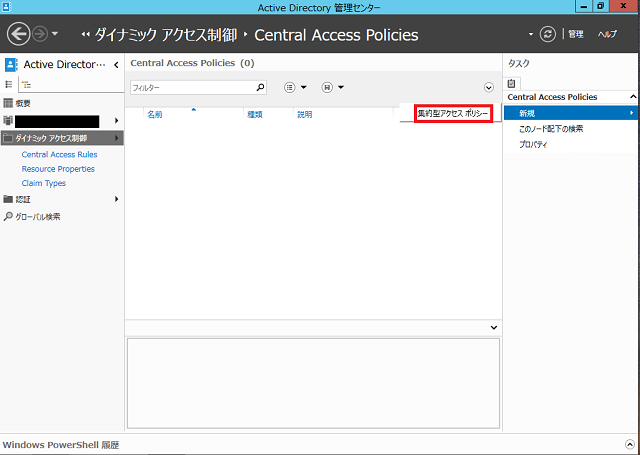This screenshot has width=640, height=455.
Task: Open Central Access Rules link
Action: 59,155
